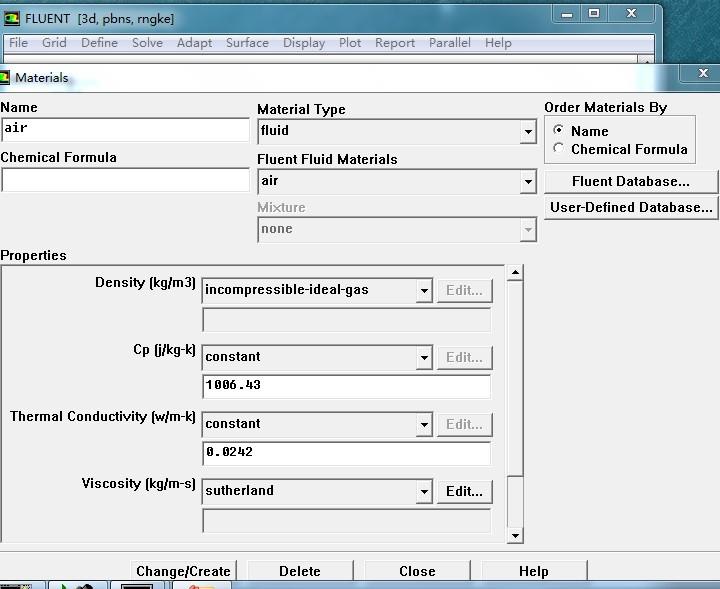Click the Materials dialog icon
The height and width of the screenshot is (589, 720).
point(5,77)
